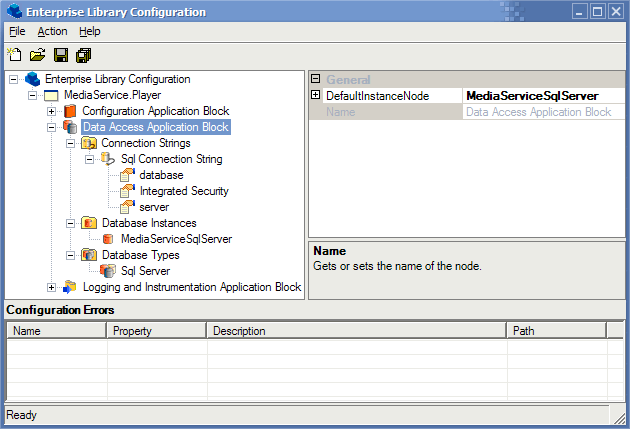
Task: Click the Sql Server database type icon
Action: tap(108, 271)
